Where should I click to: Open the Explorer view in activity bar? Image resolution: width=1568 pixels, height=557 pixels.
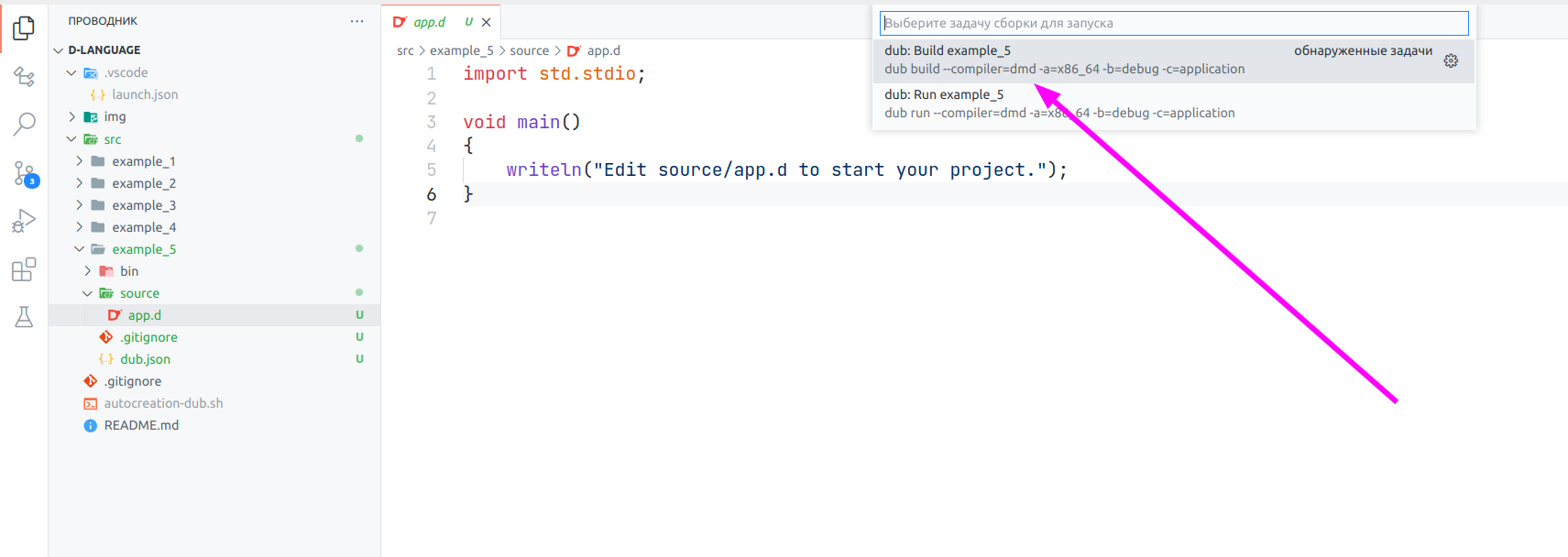(24, 28)
